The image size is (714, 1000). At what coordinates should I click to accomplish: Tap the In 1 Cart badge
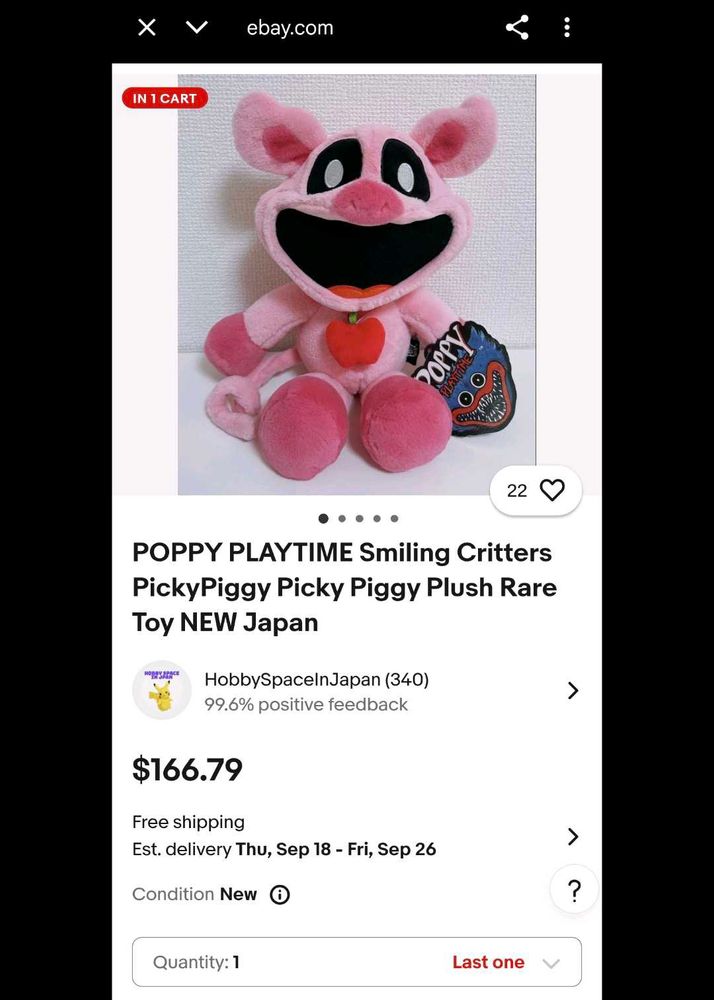point(165,98)
